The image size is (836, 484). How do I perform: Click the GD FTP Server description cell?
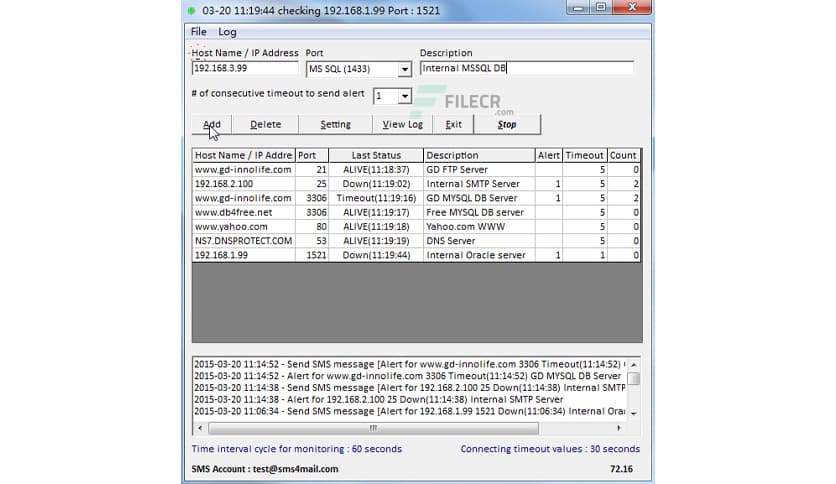479,170
